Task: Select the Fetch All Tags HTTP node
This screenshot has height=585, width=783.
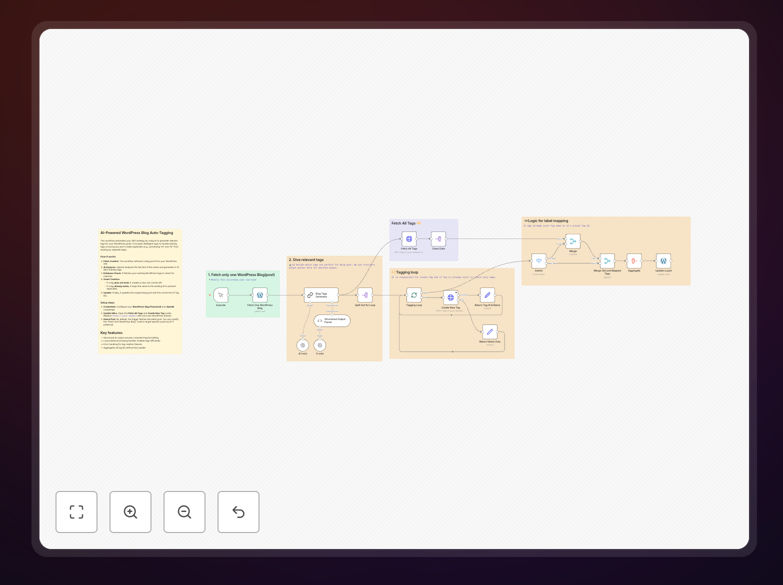Action: coord(409,239)
